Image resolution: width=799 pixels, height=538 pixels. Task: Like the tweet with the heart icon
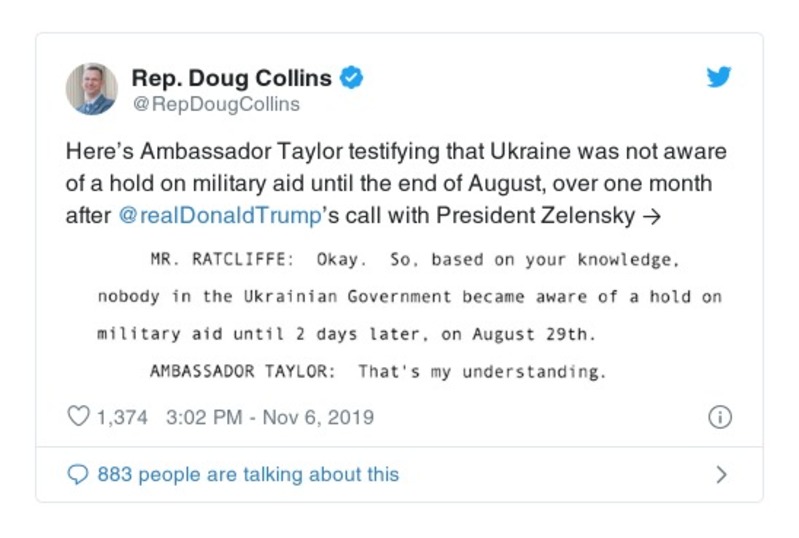pyautogui.click(x=78, y=416)
